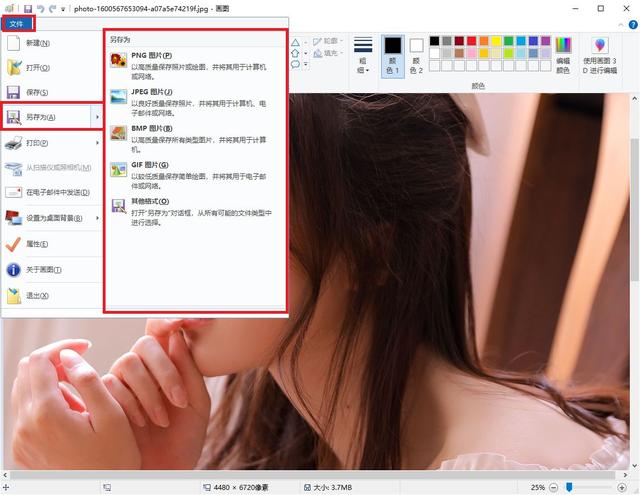Click 使用画图 3D 进行编辑

[600, 56]
